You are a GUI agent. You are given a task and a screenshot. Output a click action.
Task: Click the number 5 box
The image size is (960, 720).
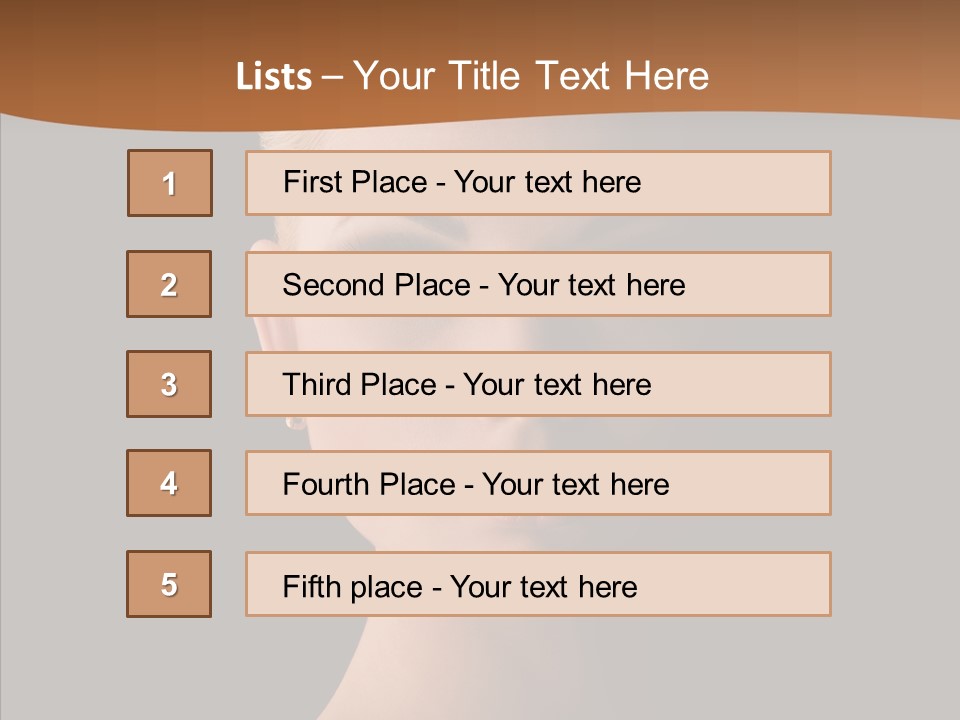(x=169, y=584)
